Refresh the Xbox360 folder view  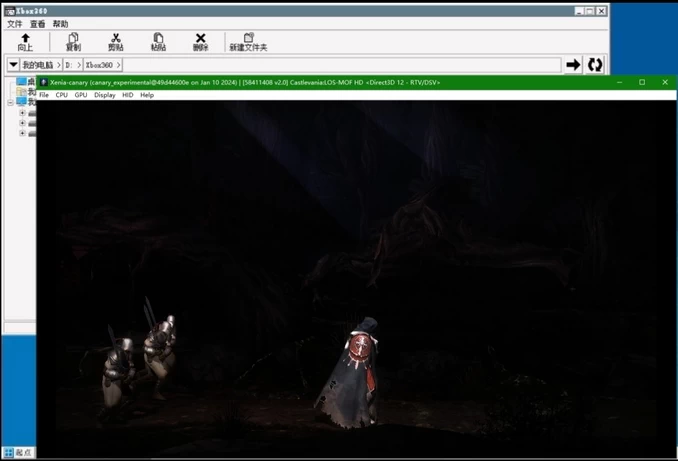coord(595,65)
